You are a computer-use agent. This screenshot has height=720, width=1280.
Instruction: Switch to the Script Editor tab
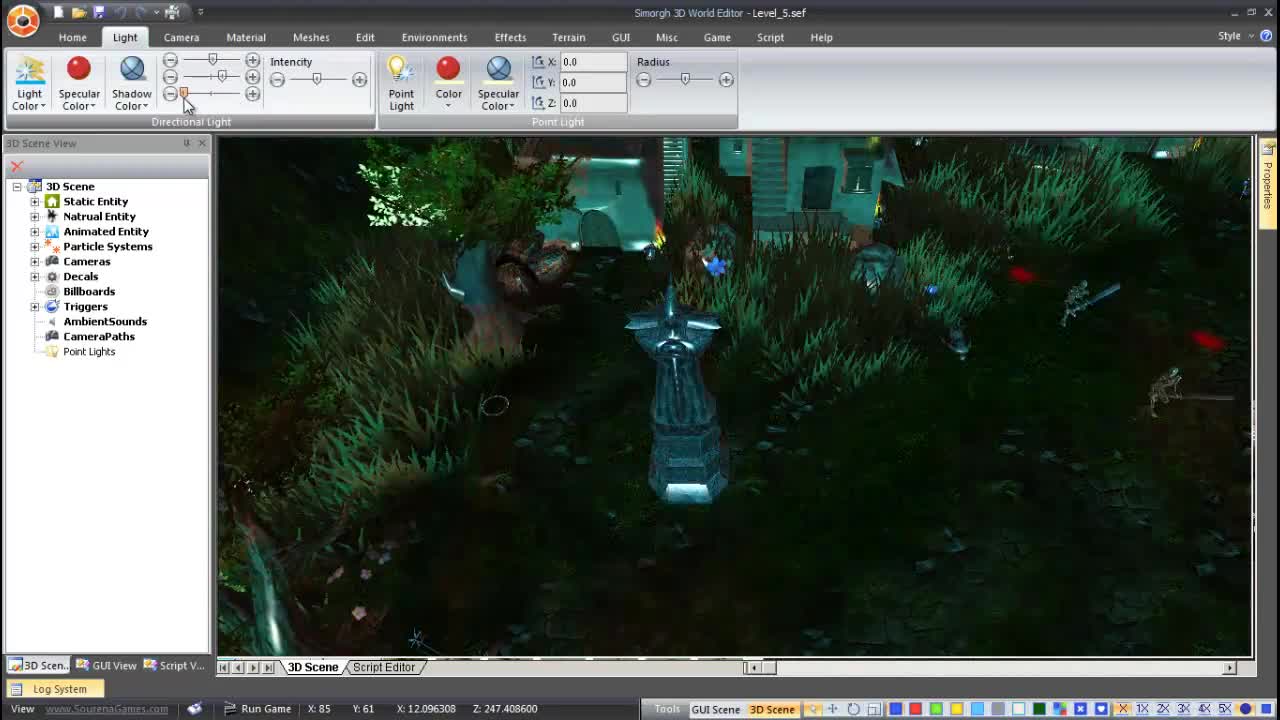pos(385,667)
